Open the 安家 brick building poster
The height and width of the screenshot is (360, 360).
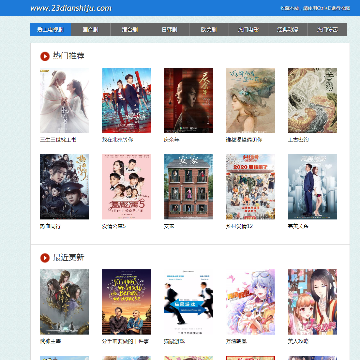point(188,186)
